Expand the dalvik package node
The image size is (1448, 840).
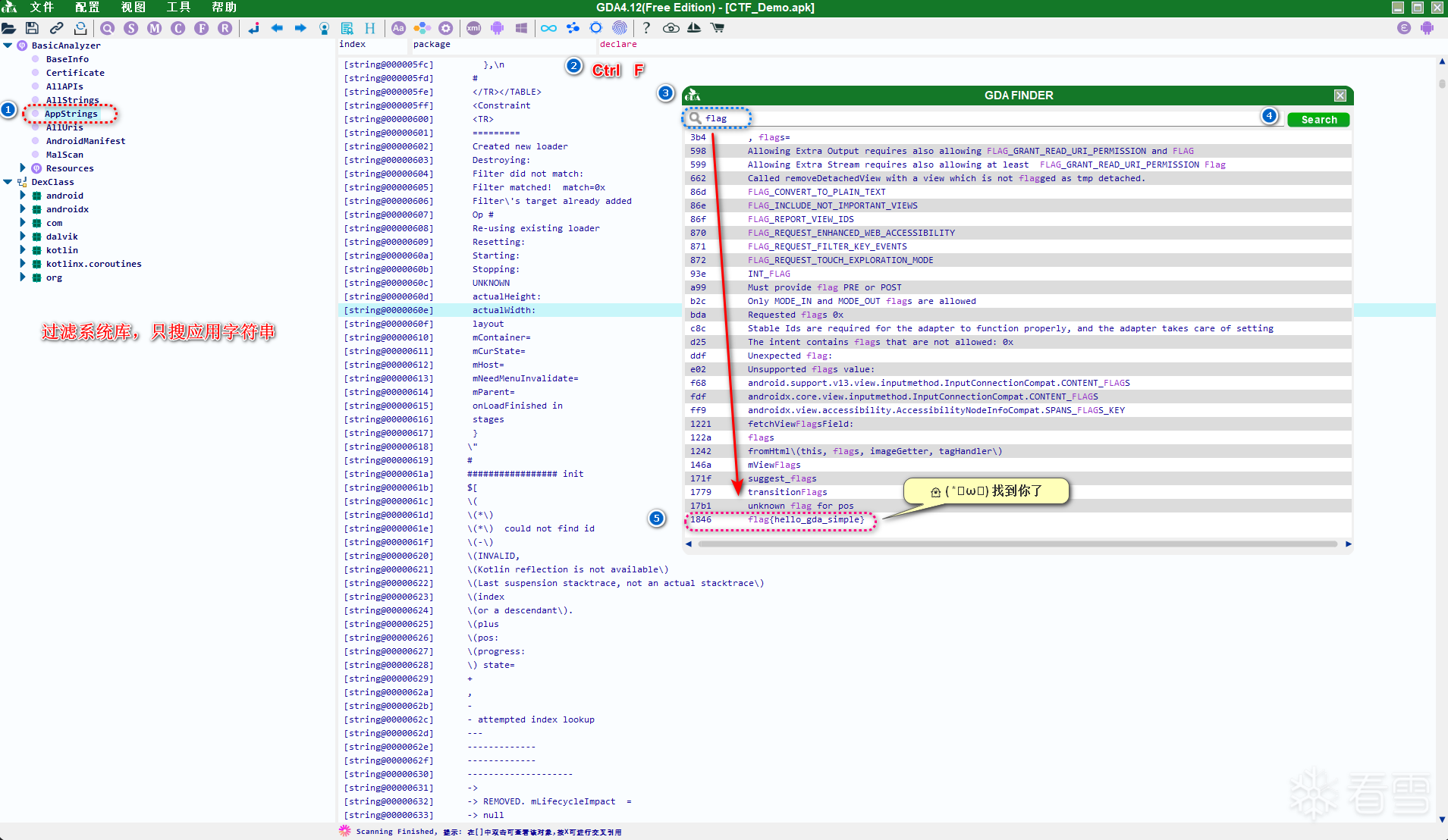click(22, 237)
